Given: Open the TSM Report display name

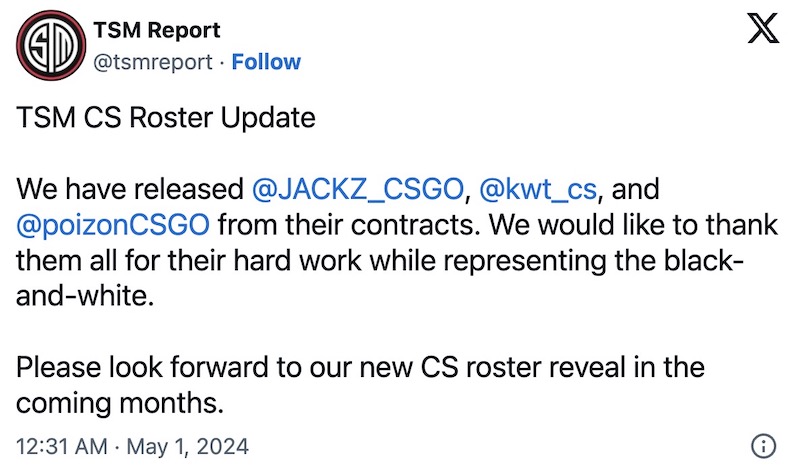Looking at the screenshot, I should point(157,30).
